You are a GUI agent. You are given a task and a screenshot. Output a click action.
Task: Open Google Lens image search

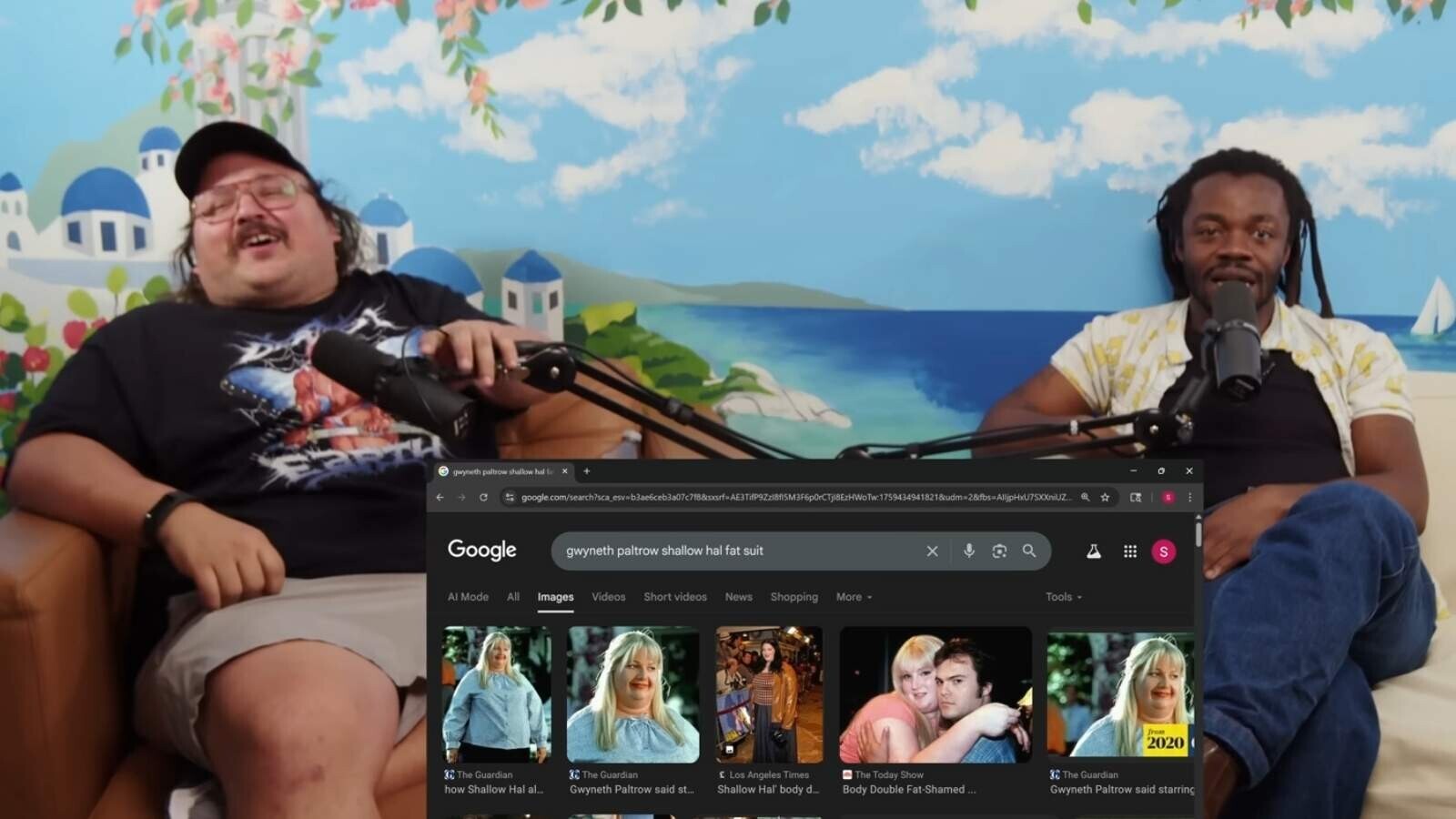click(x=999, y=551)
